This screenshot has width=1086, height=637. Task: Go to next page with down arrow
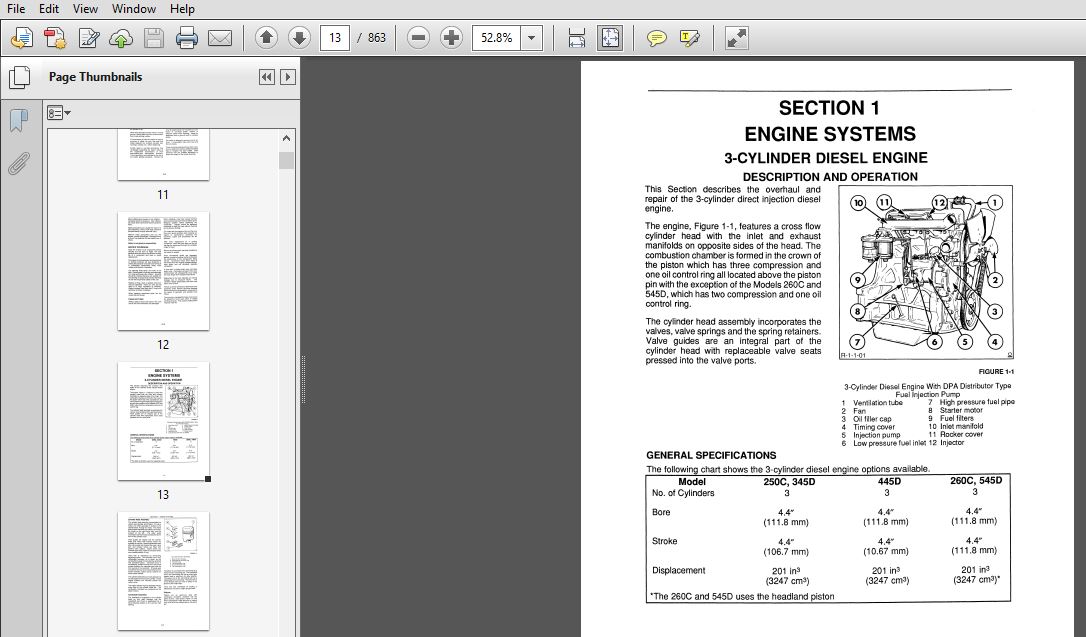[x=299, y=37]
